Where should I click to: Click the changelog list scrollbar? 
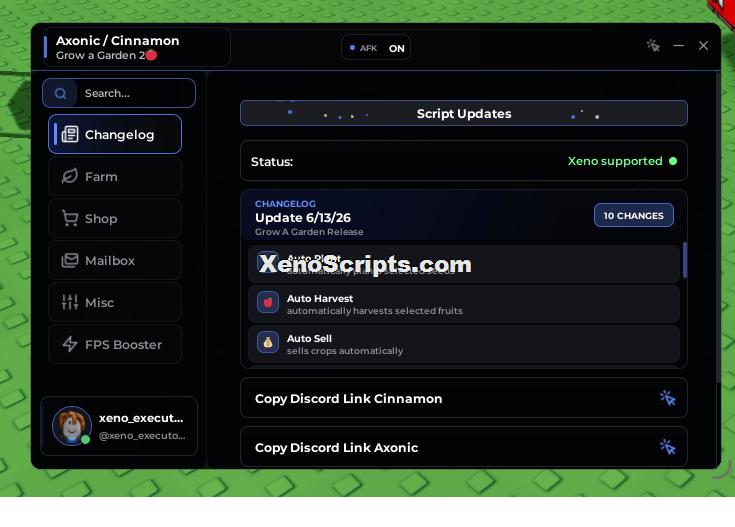coord(685,260)
